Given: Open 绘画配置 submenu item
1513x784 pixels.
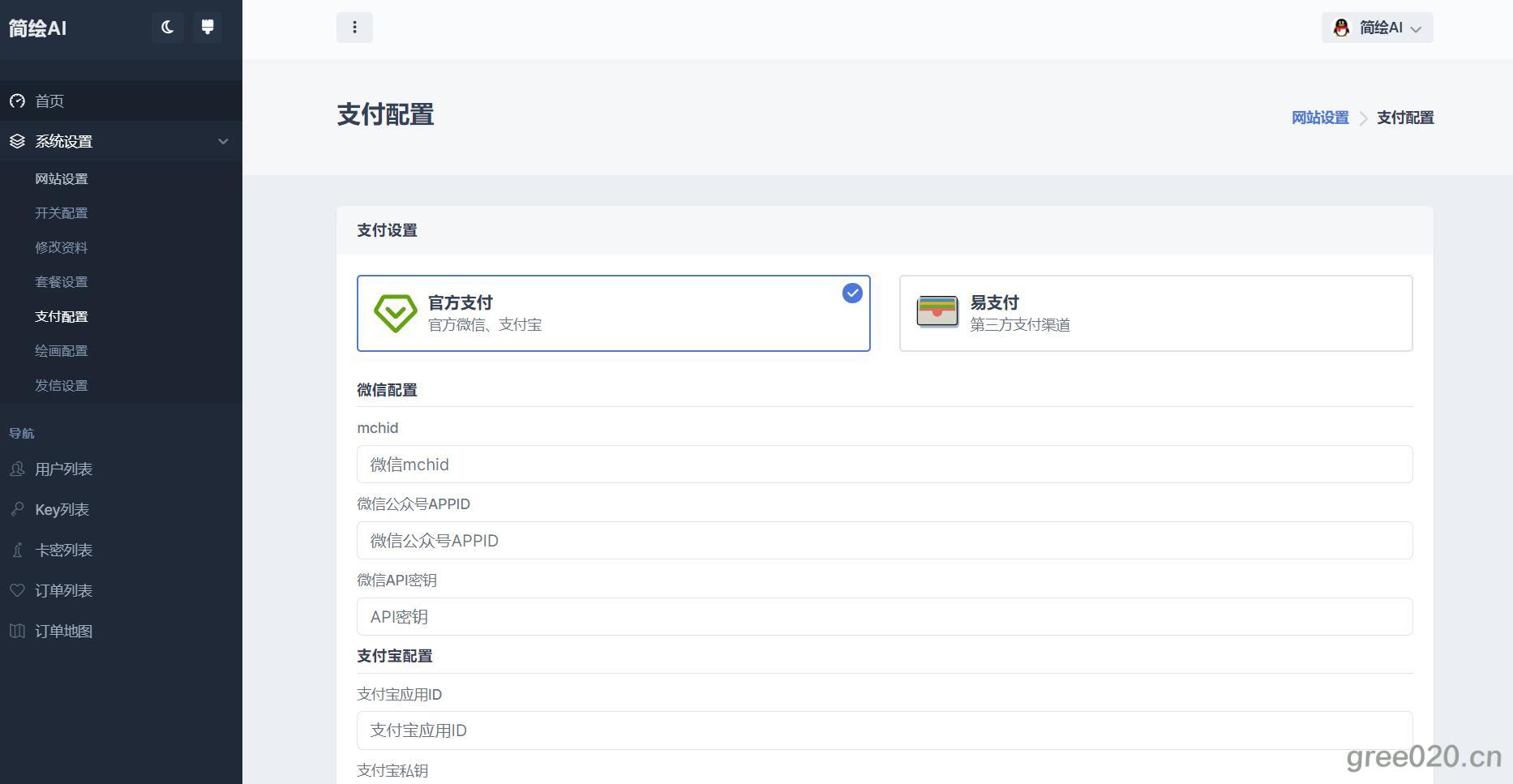Looking at the screenshot, I should (x=62, y=351).
